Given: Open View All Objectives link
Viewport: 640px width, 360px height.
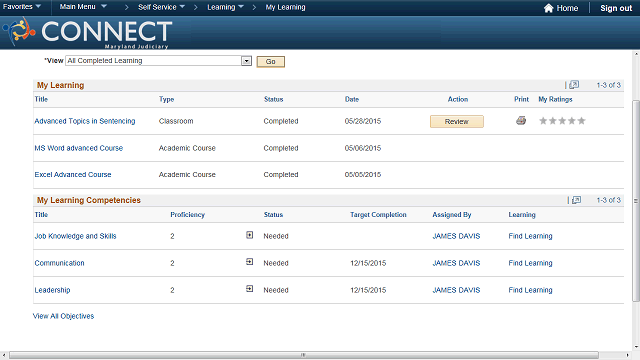Looking at the screenshot, I should (63, 316).
